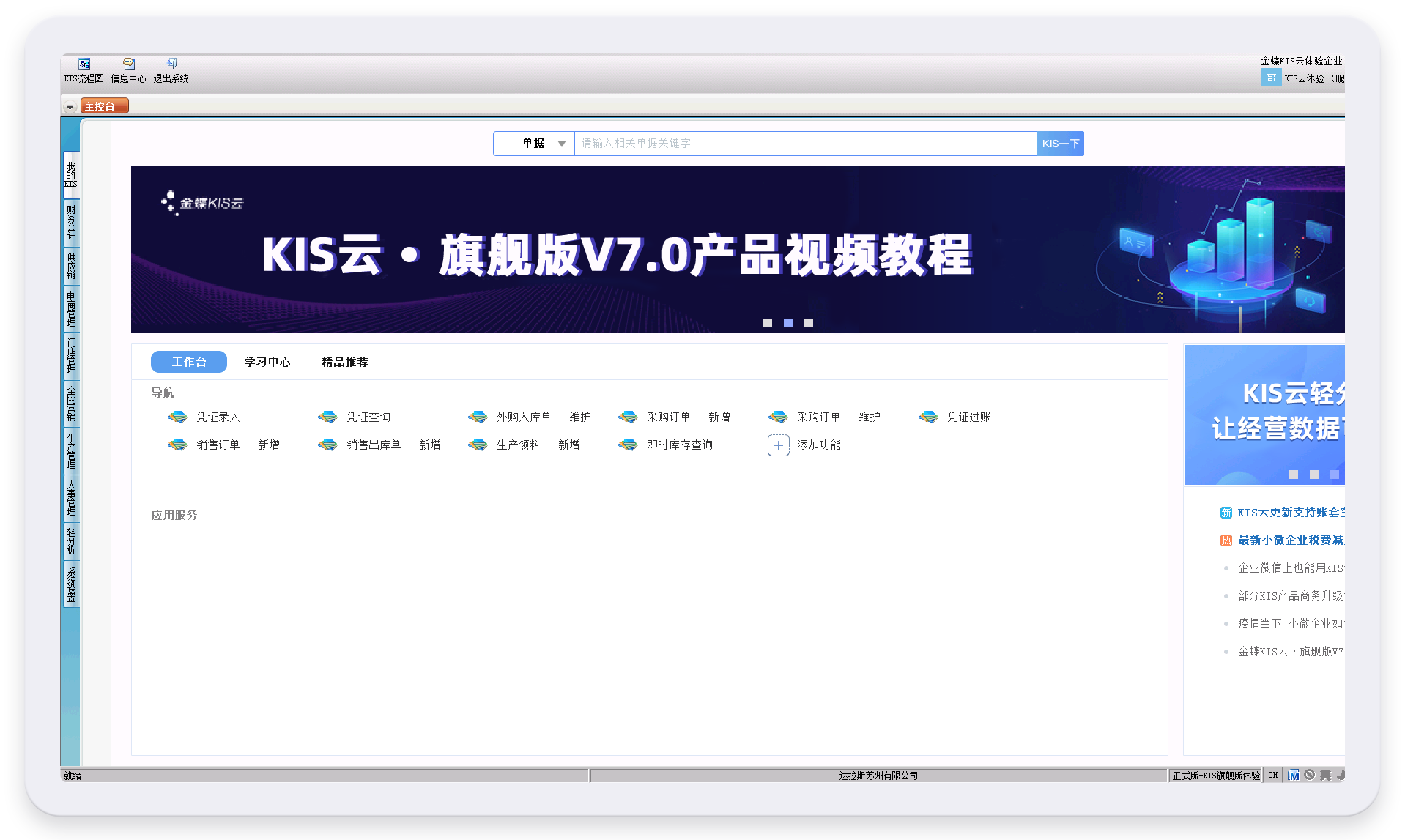Open the 凭证录入 shortcut icon
Image resolution: width=1405 pixels, height=840 pixels.
coord(177,417)
